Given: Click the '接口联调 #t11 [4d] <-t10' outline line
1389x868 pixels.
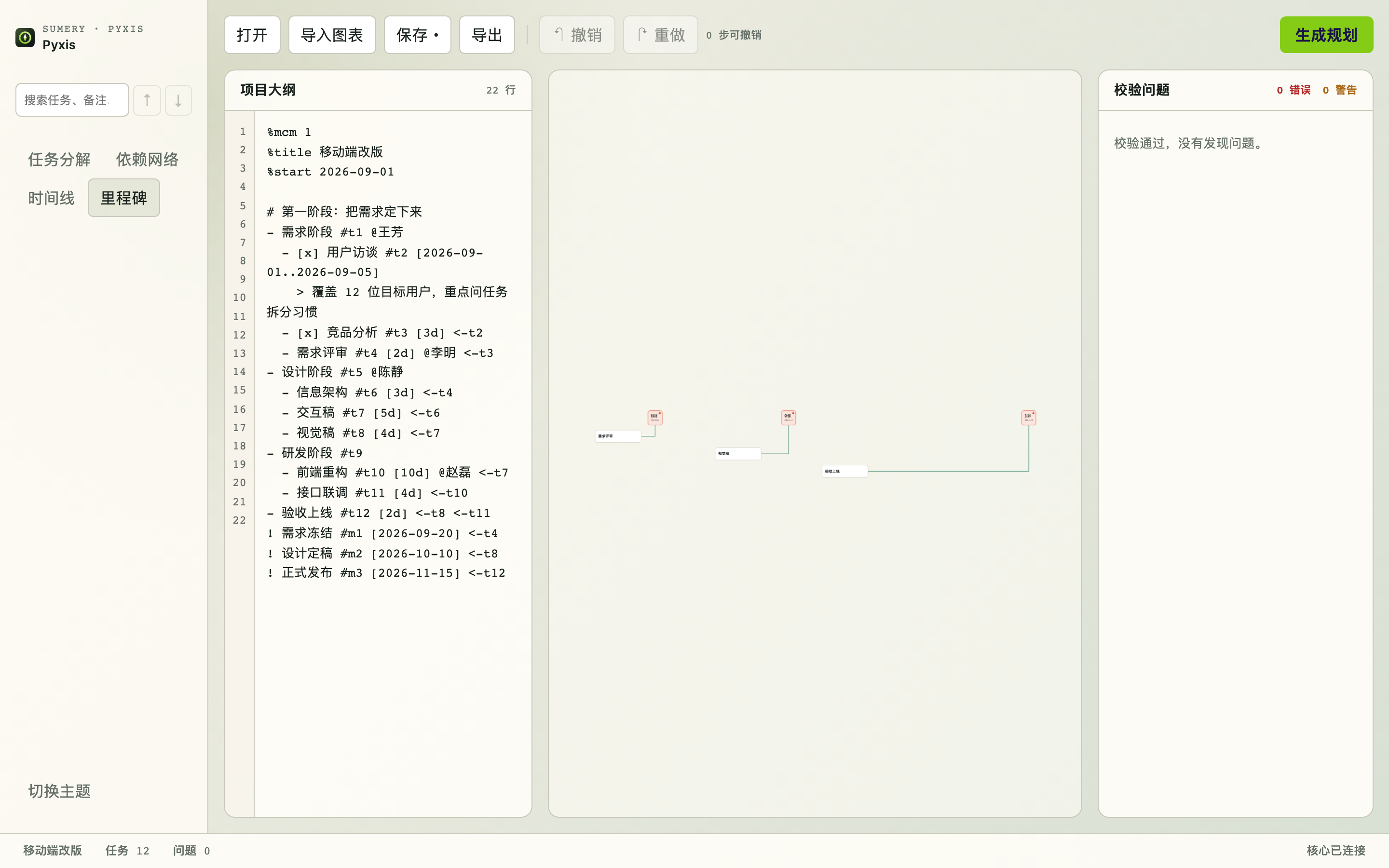Looking at the screenshot, I should pos(375,492).
